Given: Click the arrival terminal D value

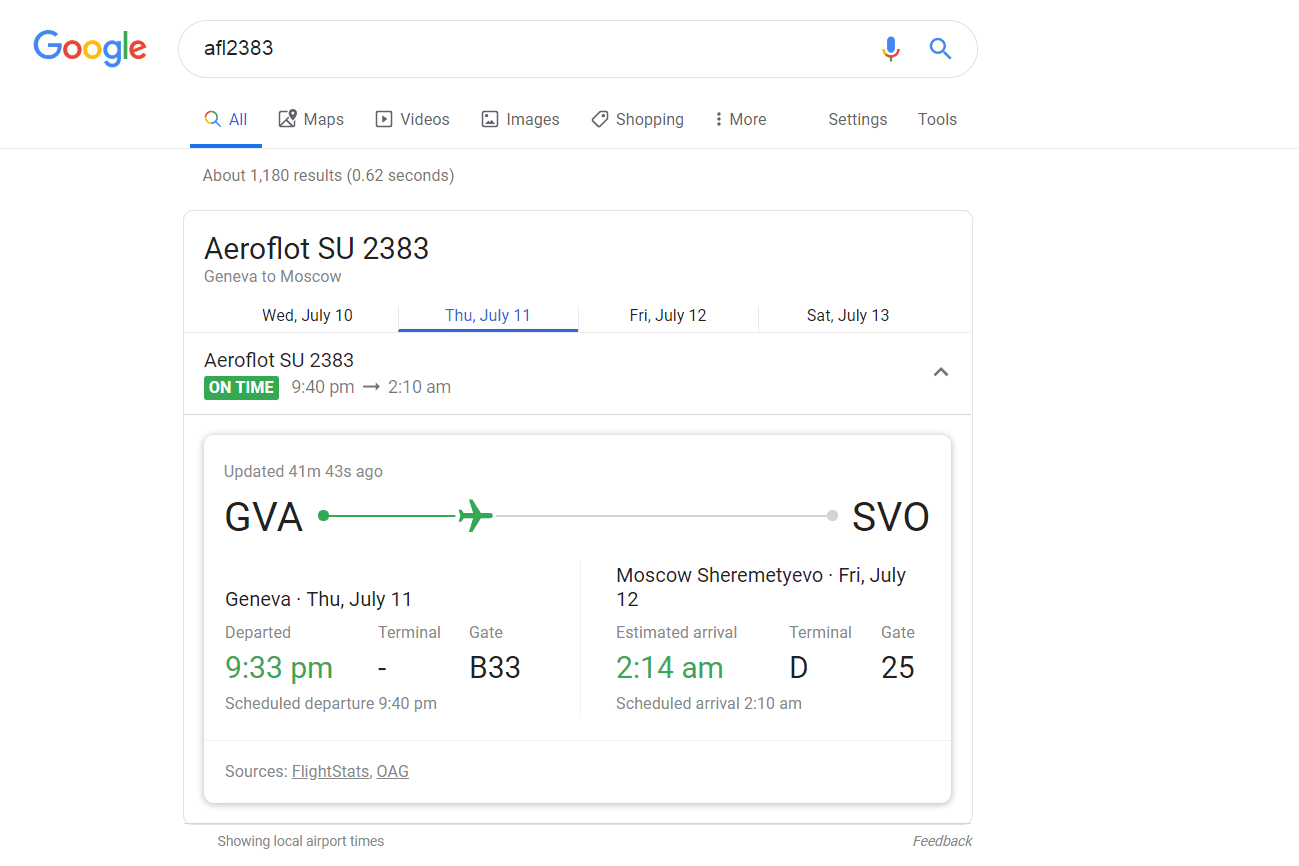Looking at the screenshot, I should point(799,667).
